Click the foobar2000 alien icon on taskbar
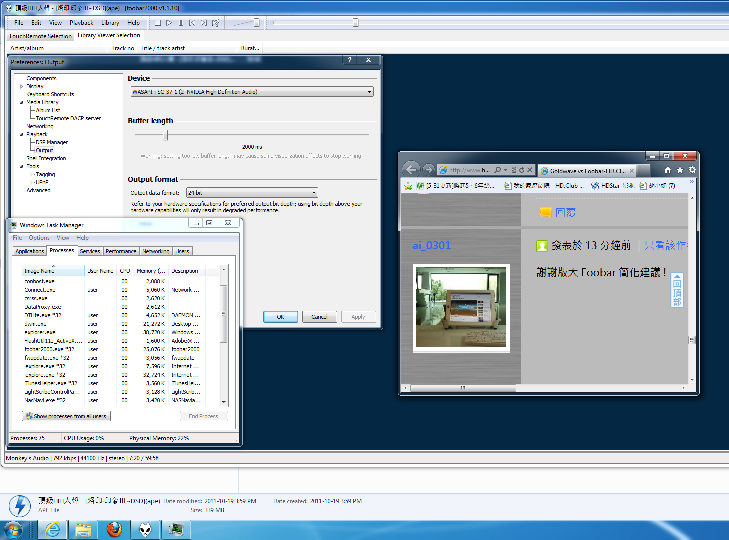This screenshot has width=729, height=540. (145, 530)
